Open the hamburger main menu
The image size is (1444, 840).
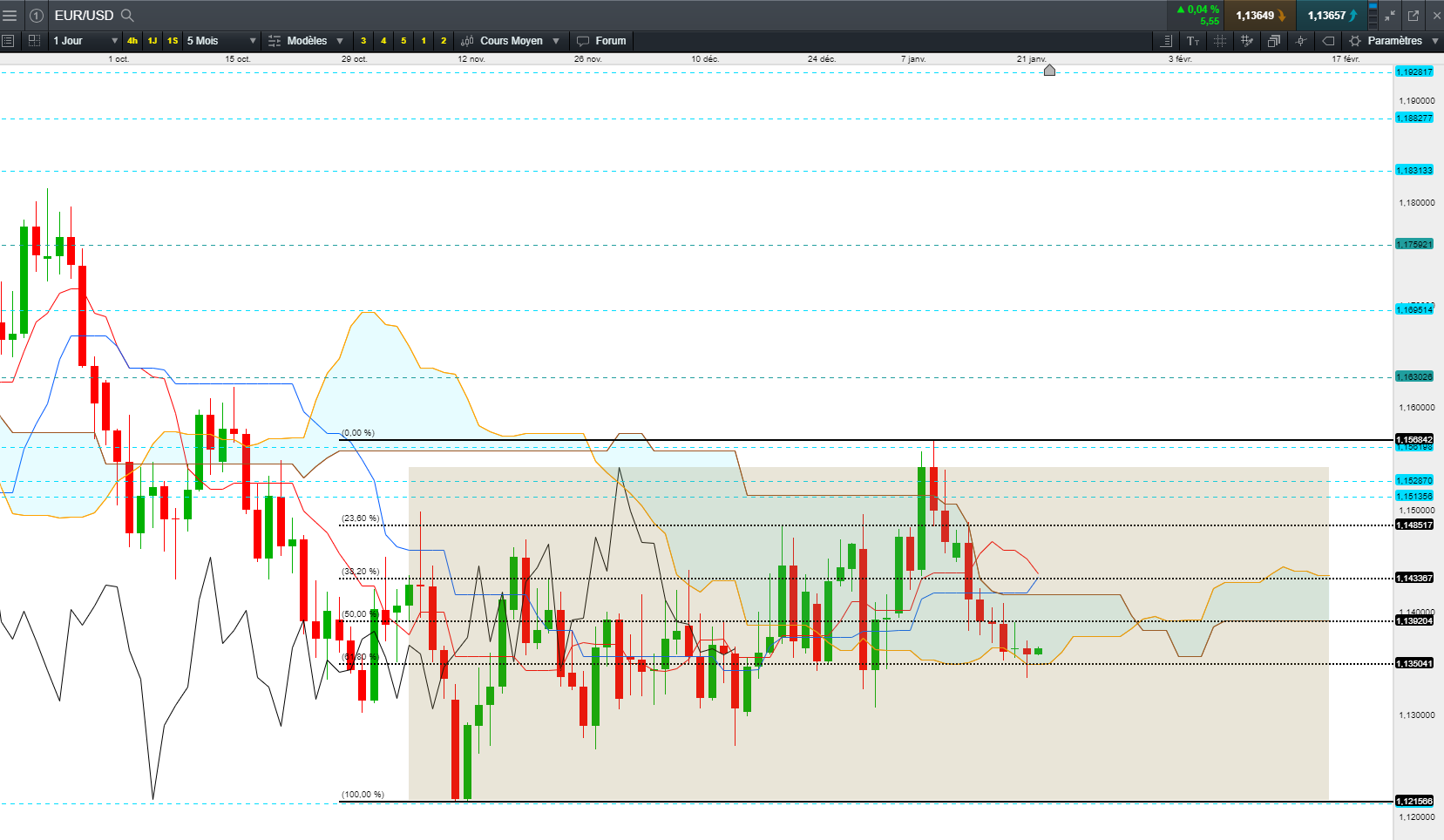[x=10, y=15]
